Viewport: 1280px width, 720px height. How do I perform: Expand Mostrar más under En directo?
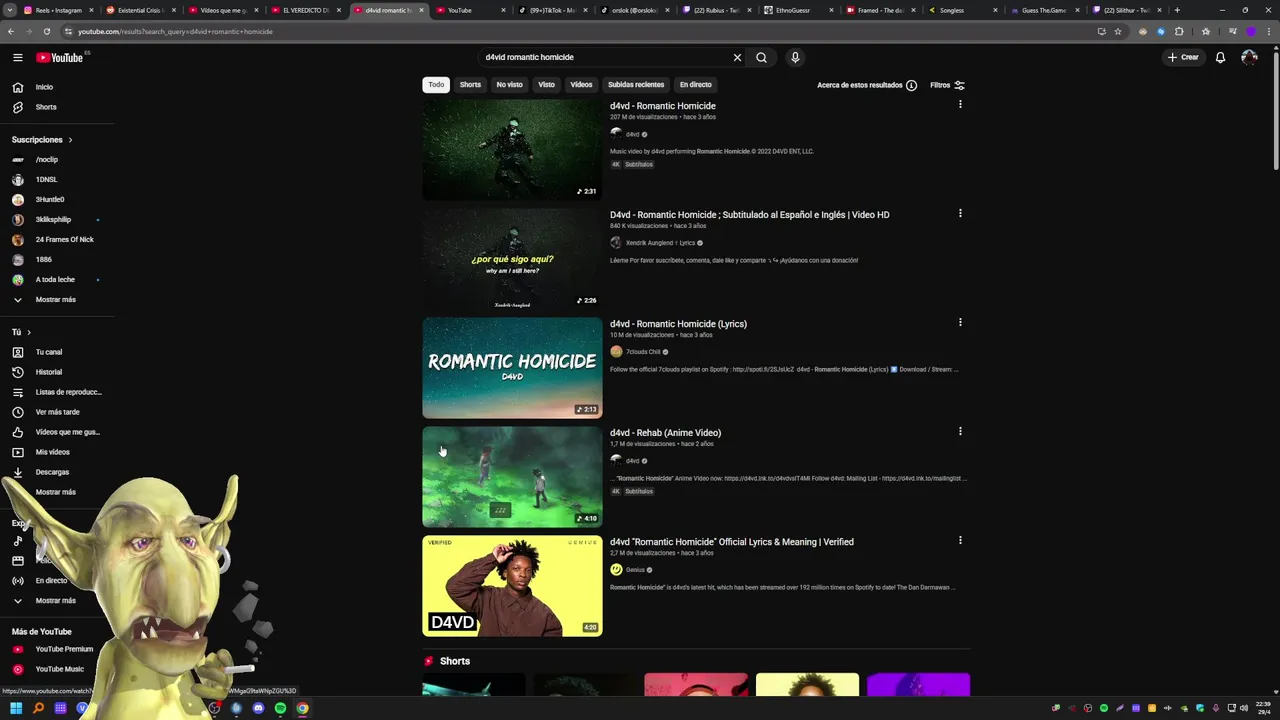[57, 601]
